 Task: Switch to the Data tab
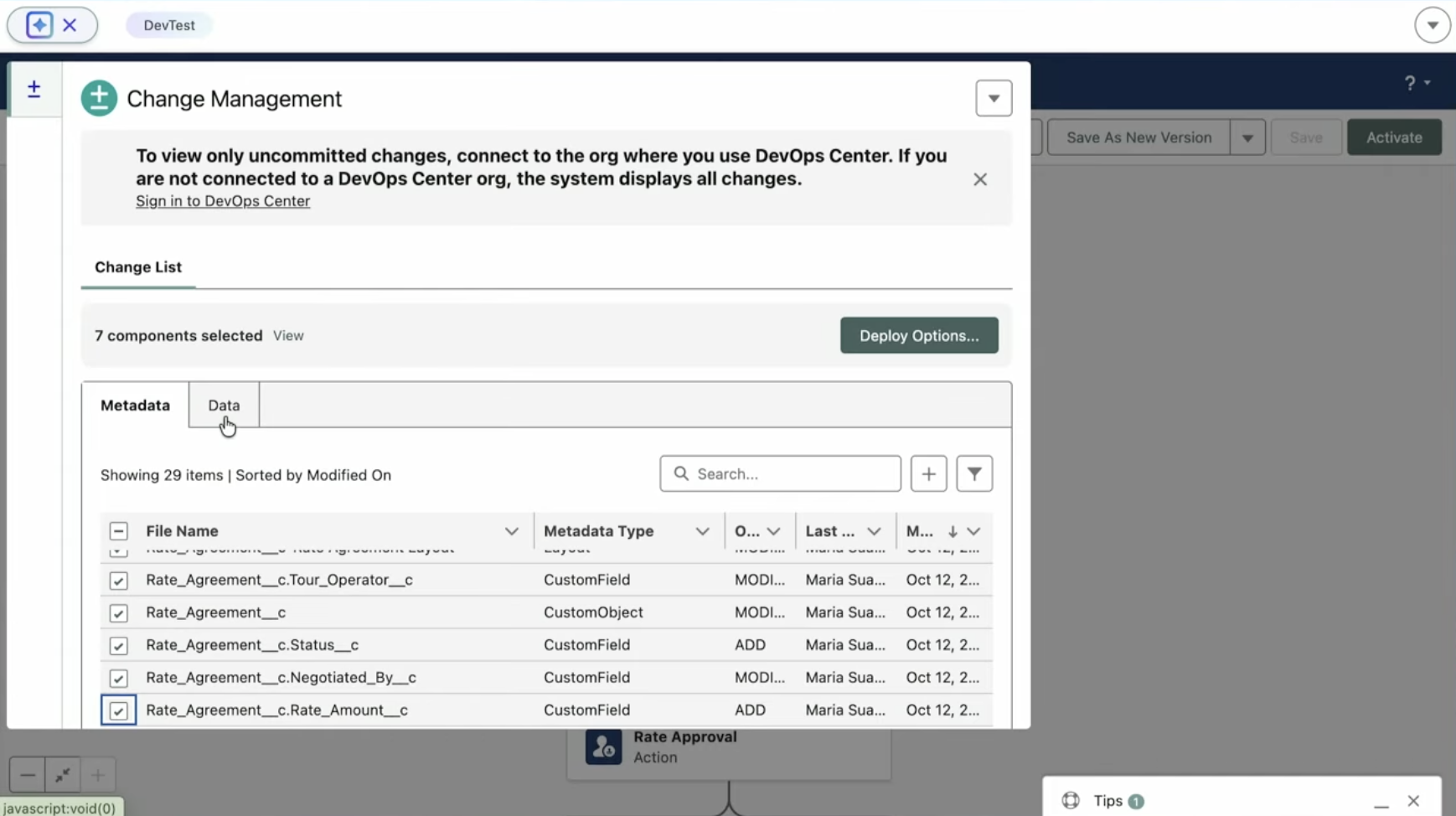[224, 405]
